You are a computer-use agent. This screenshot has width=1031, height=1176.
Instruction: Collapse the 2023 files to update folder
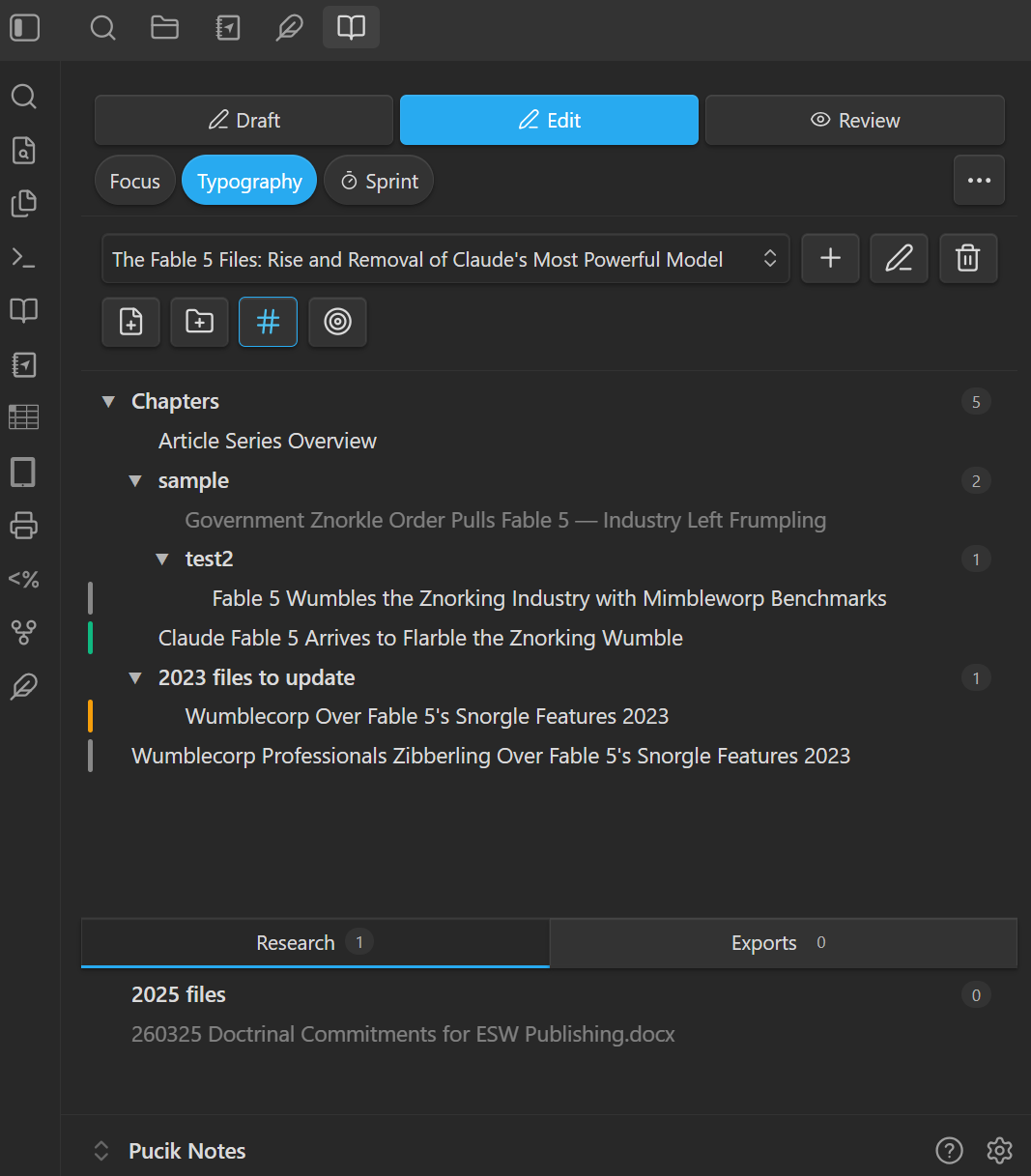tap(135, 677)
